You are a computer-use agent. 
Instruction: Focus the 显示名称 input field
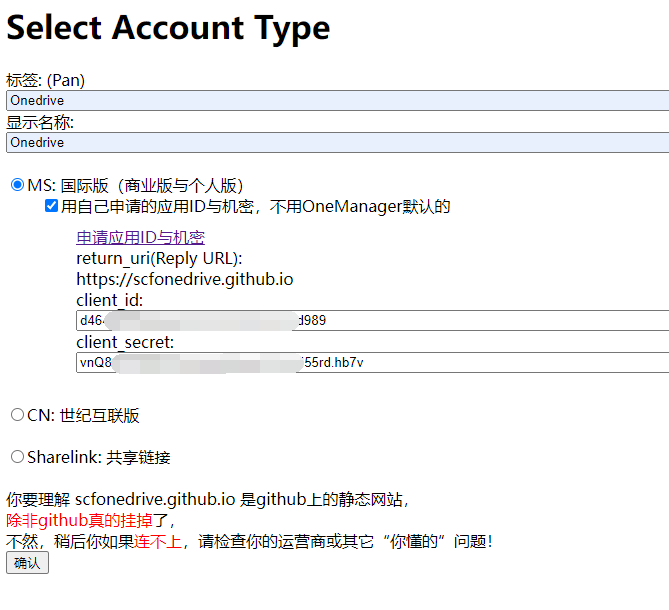337,142
